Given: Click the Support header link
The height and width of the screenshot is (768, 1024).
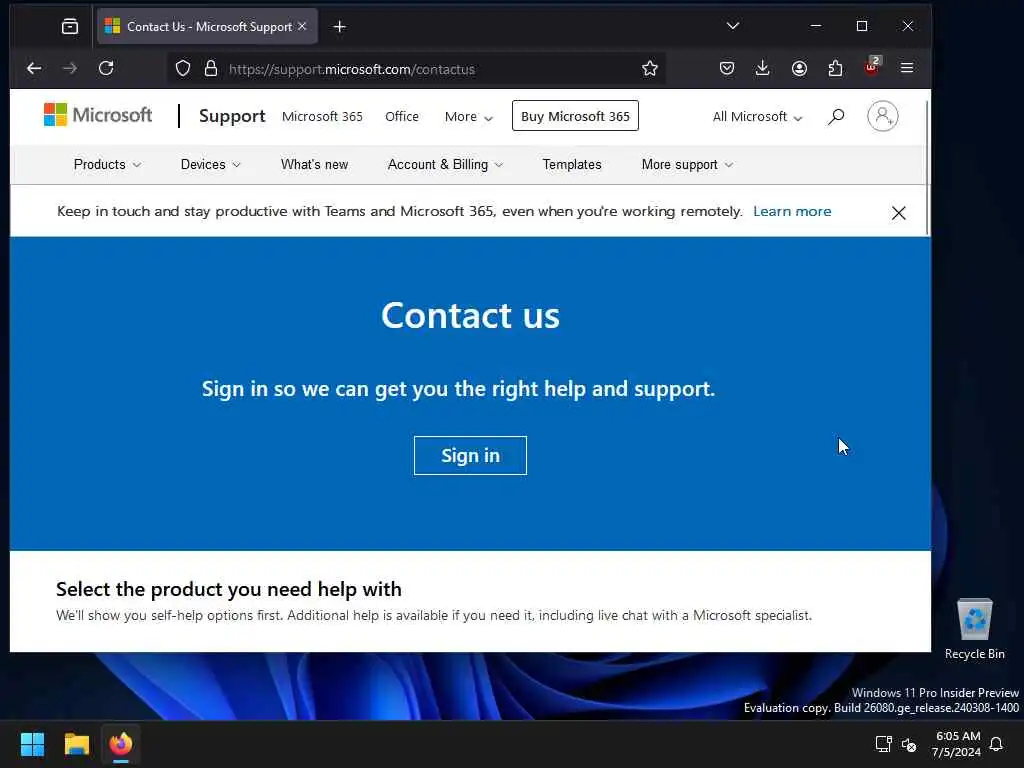Looking at the screenshot, I should (232, 116).
